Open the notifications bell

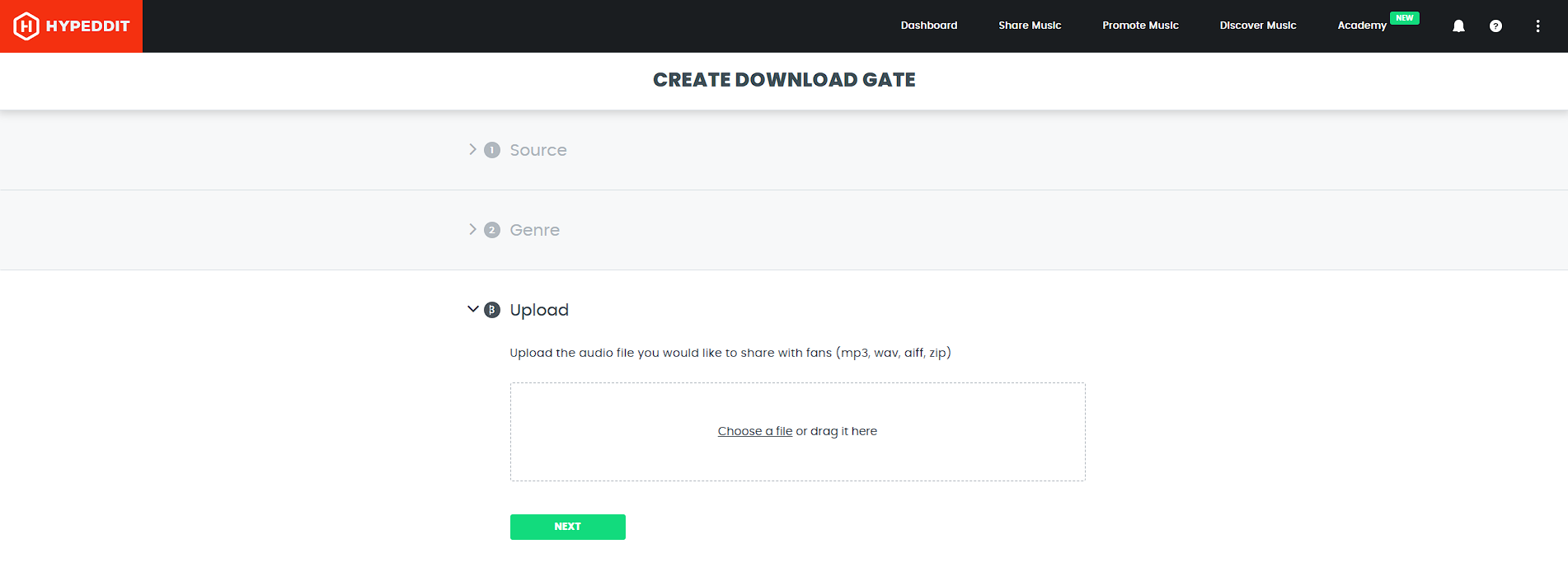1458,26
